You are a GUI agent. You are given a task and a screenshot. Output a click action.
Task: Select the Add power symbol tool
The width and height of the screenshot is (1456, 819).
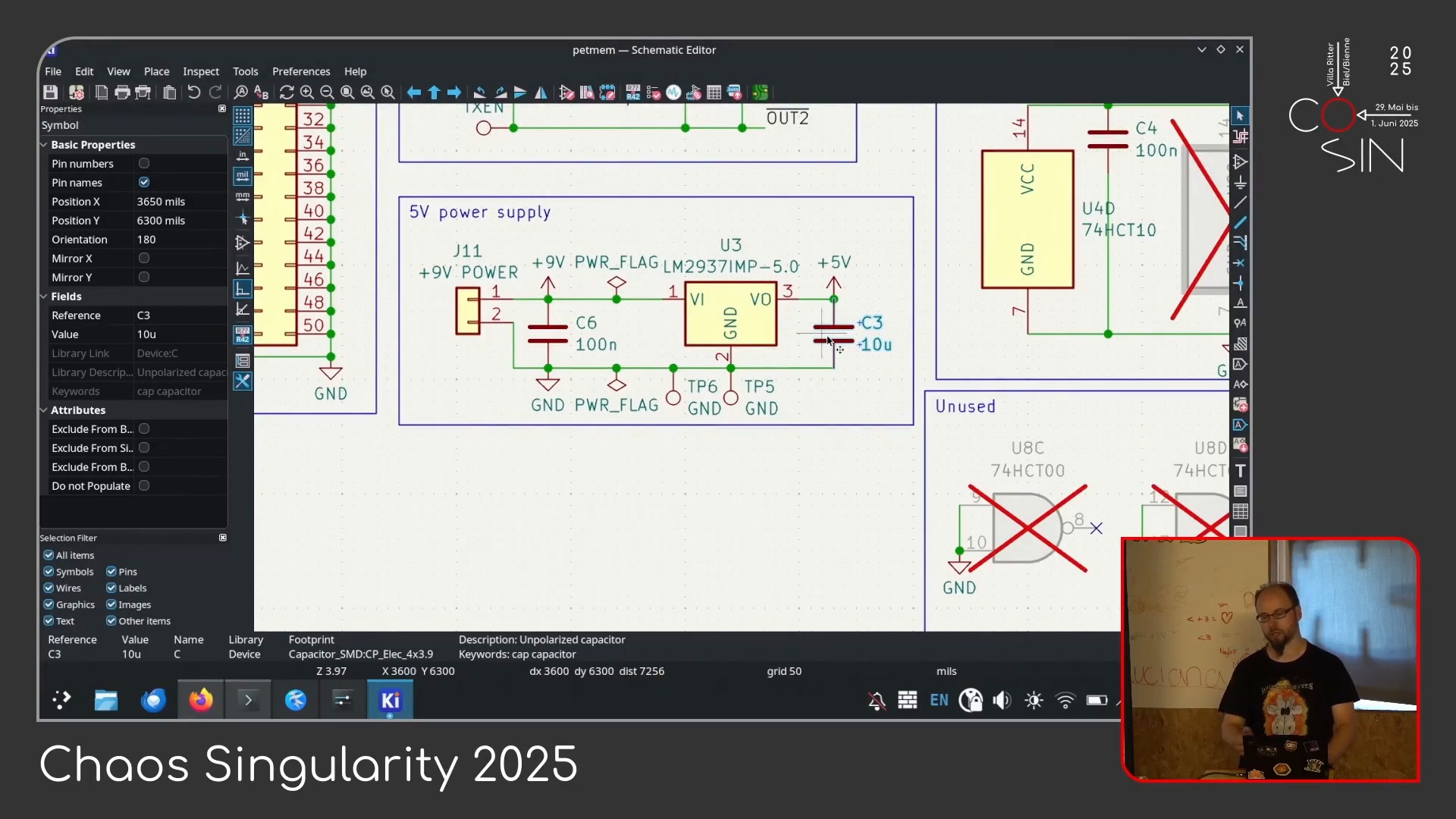click(1240, 183)
